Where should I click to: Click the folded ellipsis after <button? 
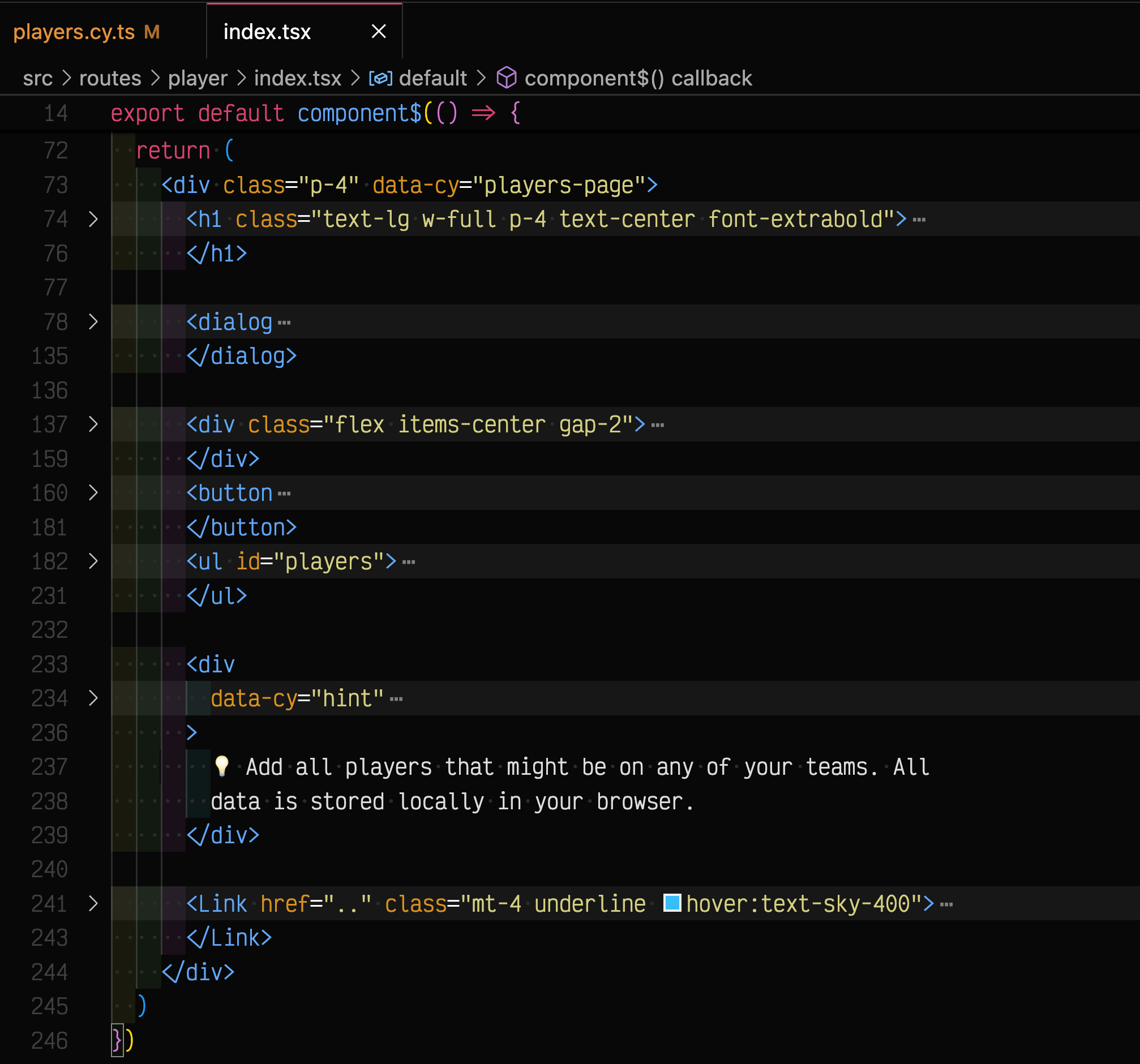pos(284,494)
